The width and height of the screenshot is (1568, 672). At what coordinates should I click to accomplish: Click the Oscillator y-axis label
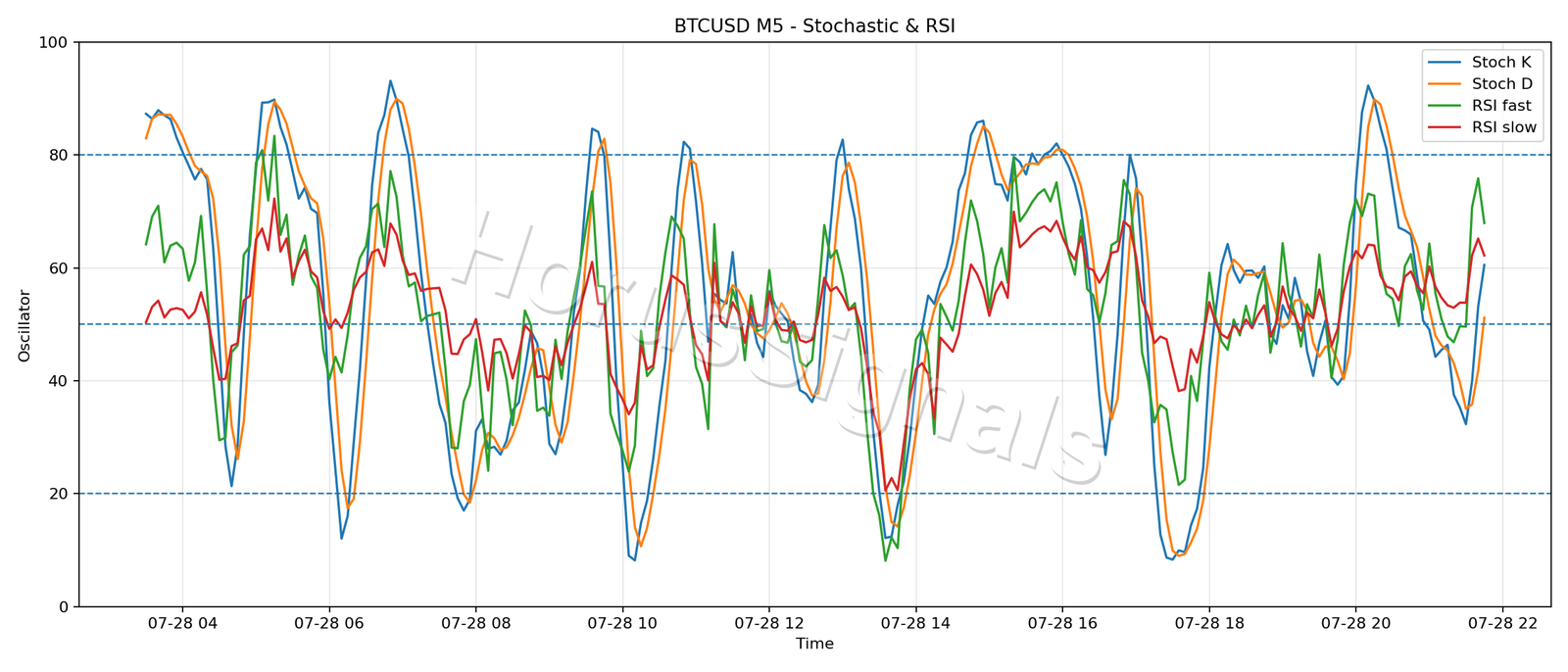click(24, 325)
